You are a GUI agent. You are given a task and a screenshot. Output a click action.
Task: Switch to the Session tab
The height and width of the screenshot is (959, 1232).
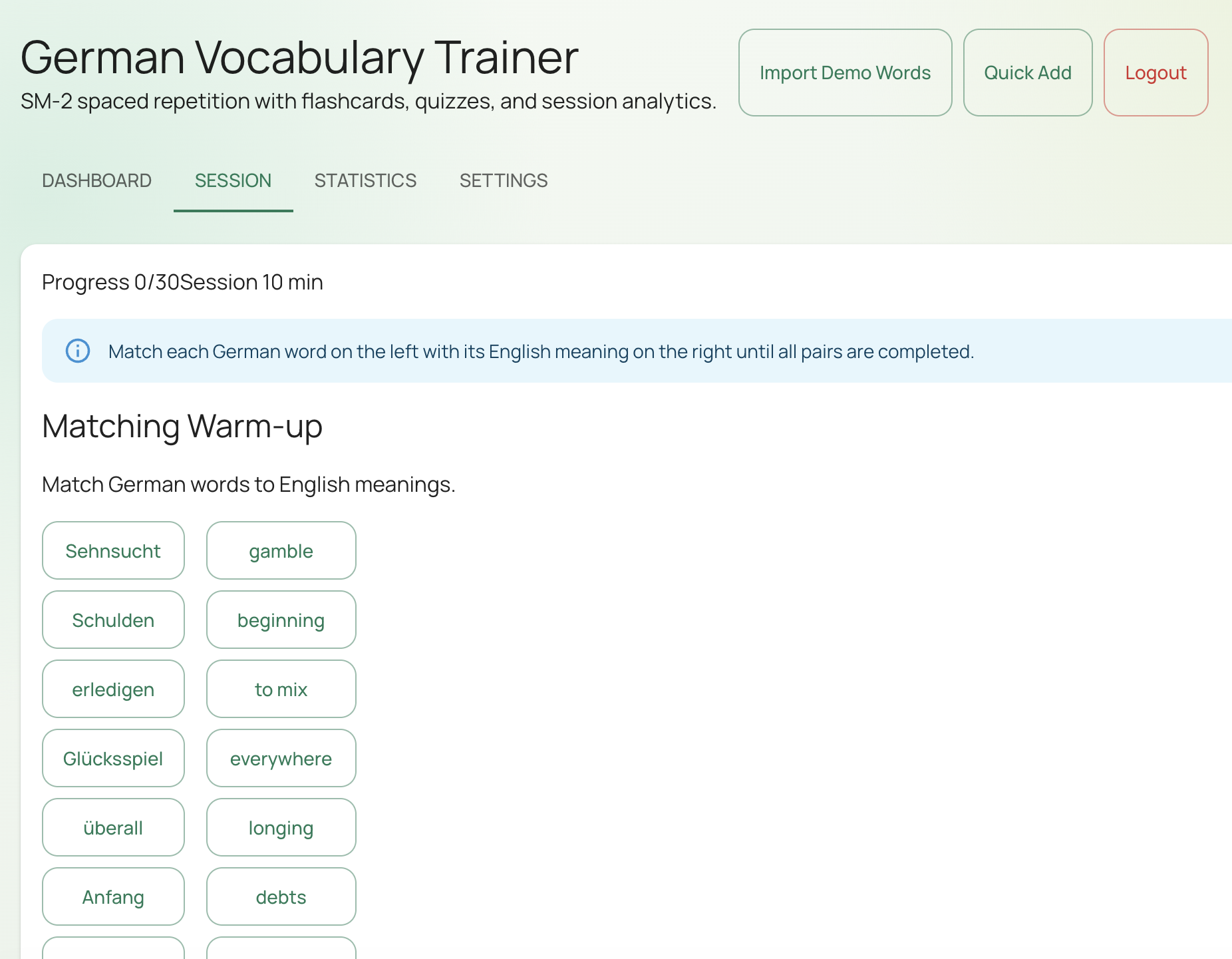point(233,180)
